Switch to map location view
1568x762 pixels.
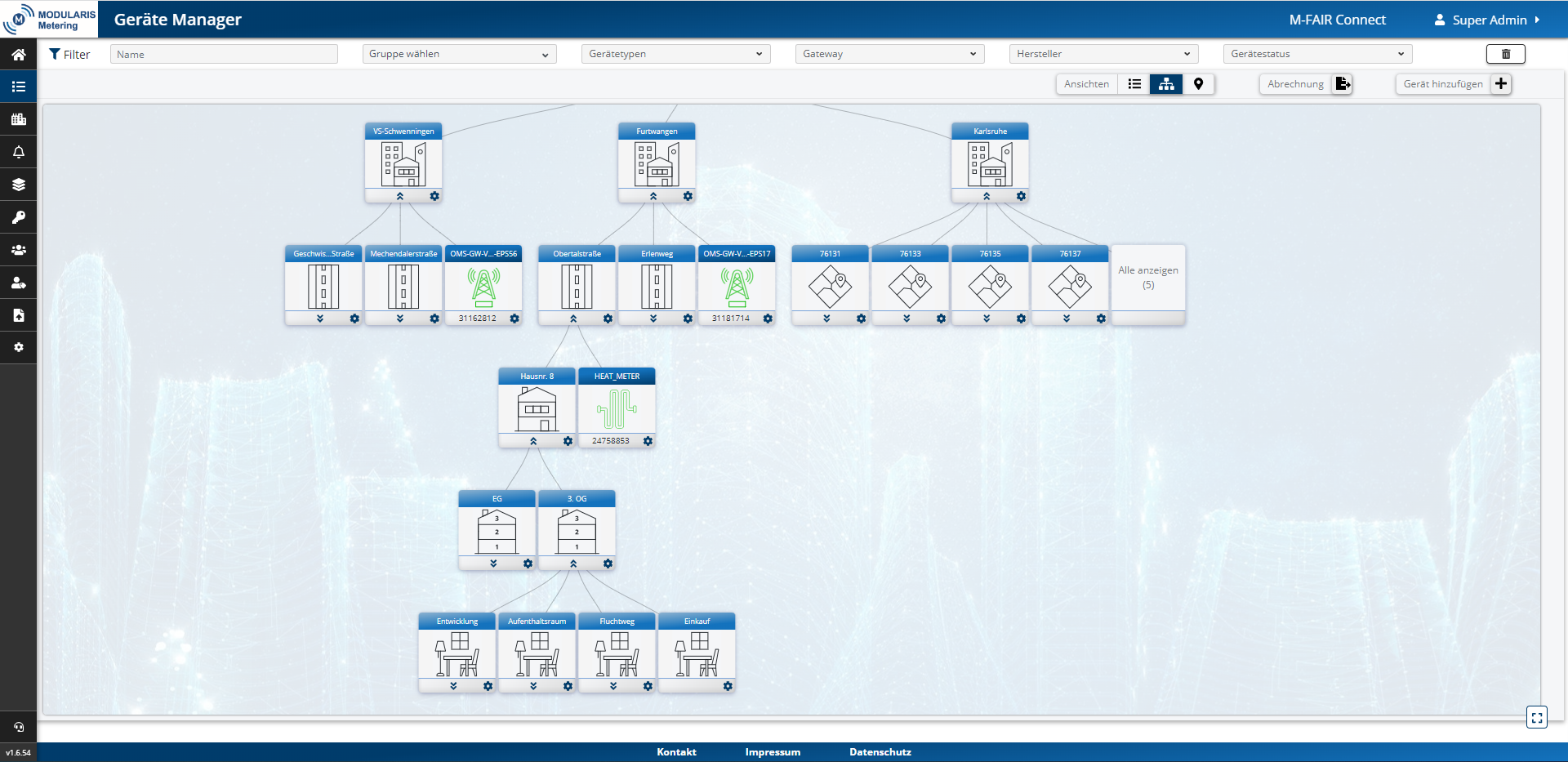pyautogui.click(x=1198, y=84)
